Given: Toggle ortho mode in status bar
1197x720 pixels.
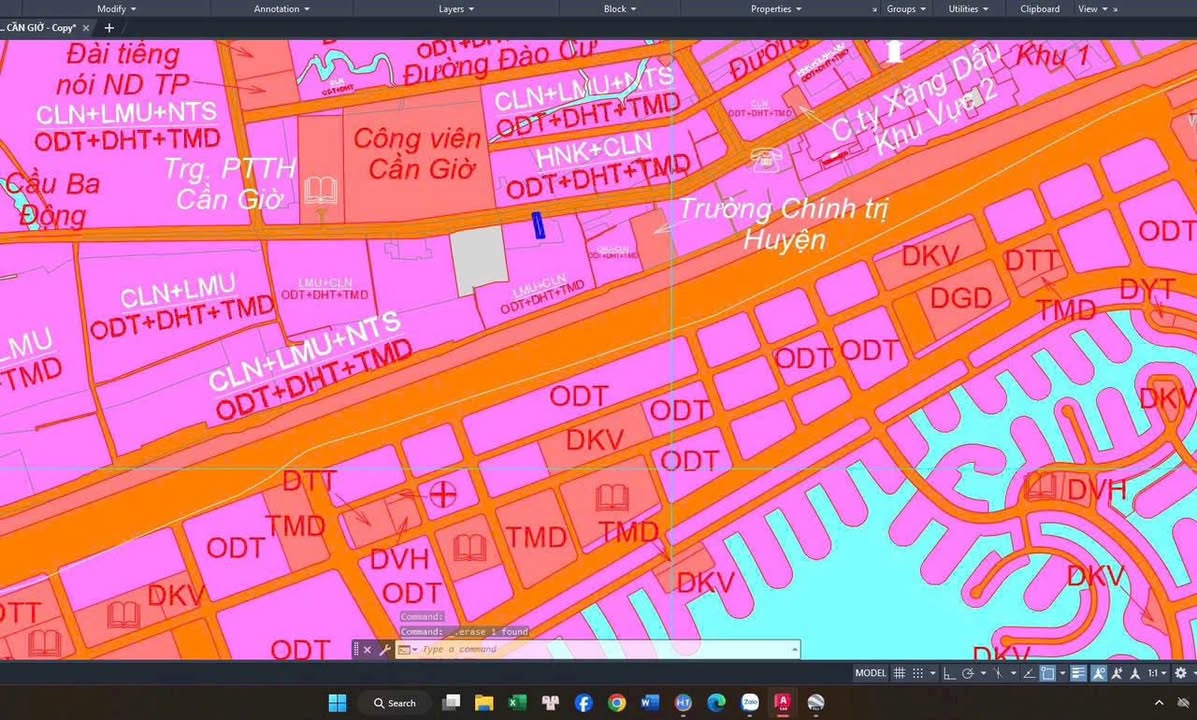Looking at the screenshot, I should point(950,673).
